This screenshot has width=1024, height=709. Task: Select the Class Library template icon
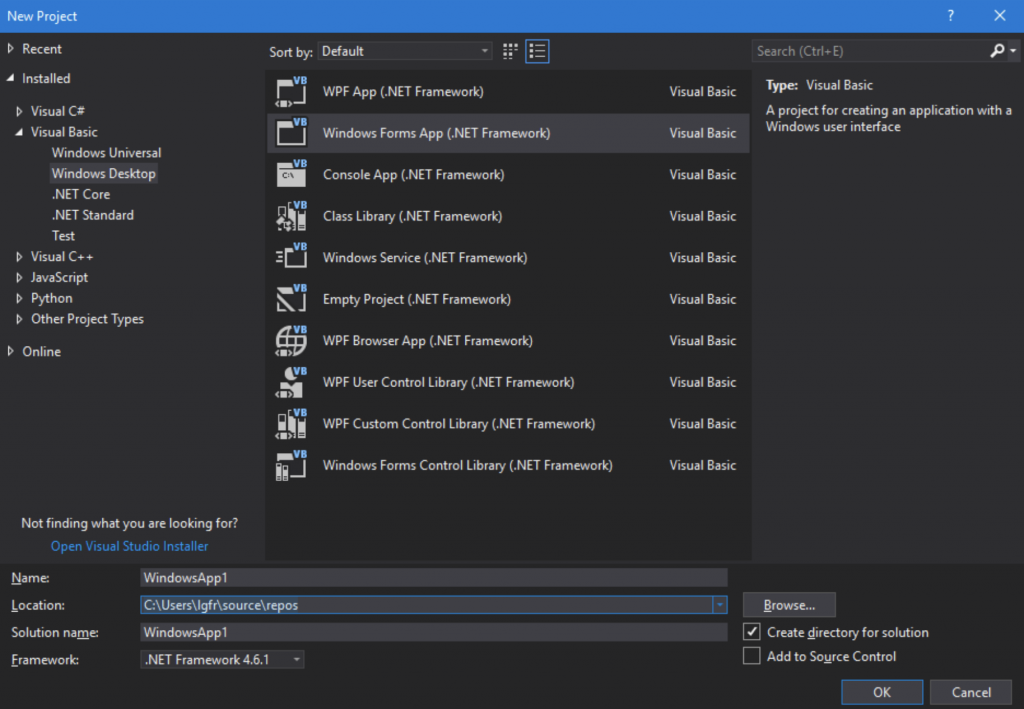point(290,216)
